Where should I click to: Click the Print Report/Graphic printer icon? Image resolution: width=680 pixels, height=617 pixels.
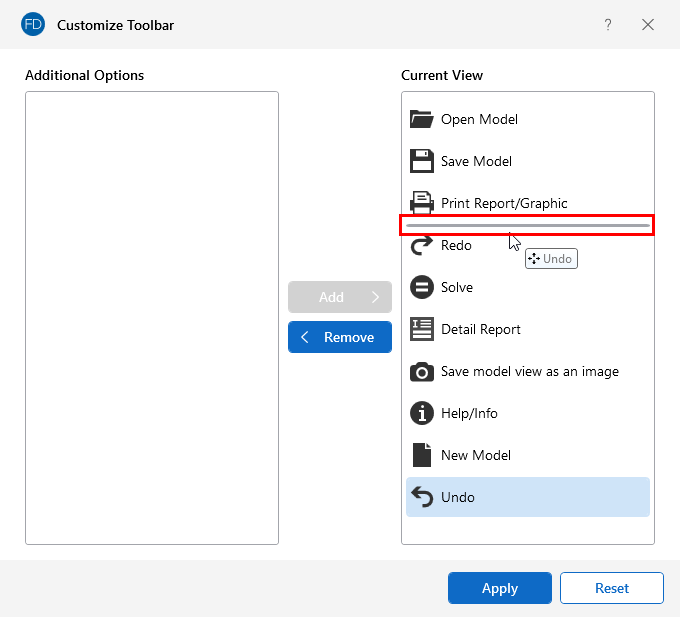[422, 203]
